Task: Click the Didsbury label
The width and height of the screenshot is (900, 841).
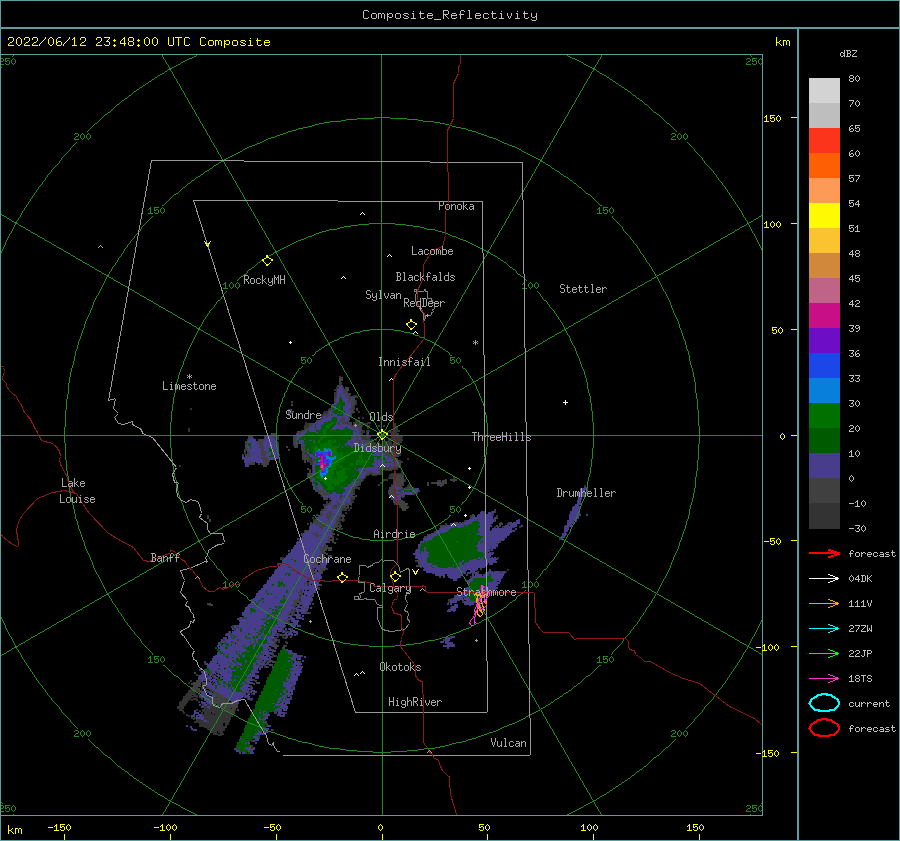Action: (x=377, y=448)
